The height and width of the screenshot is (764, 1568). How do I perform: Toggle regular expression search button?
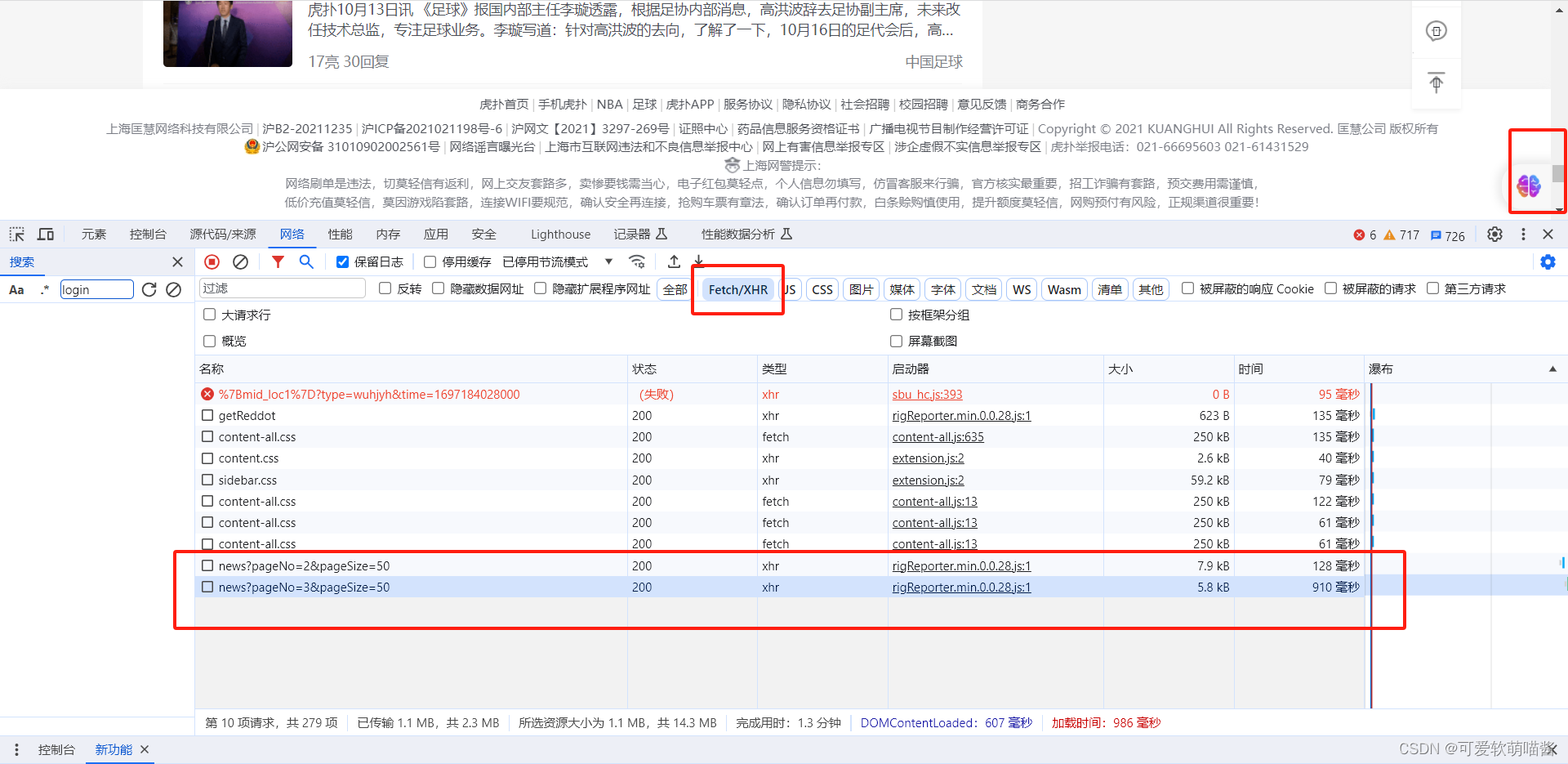(x=44, y=290)
